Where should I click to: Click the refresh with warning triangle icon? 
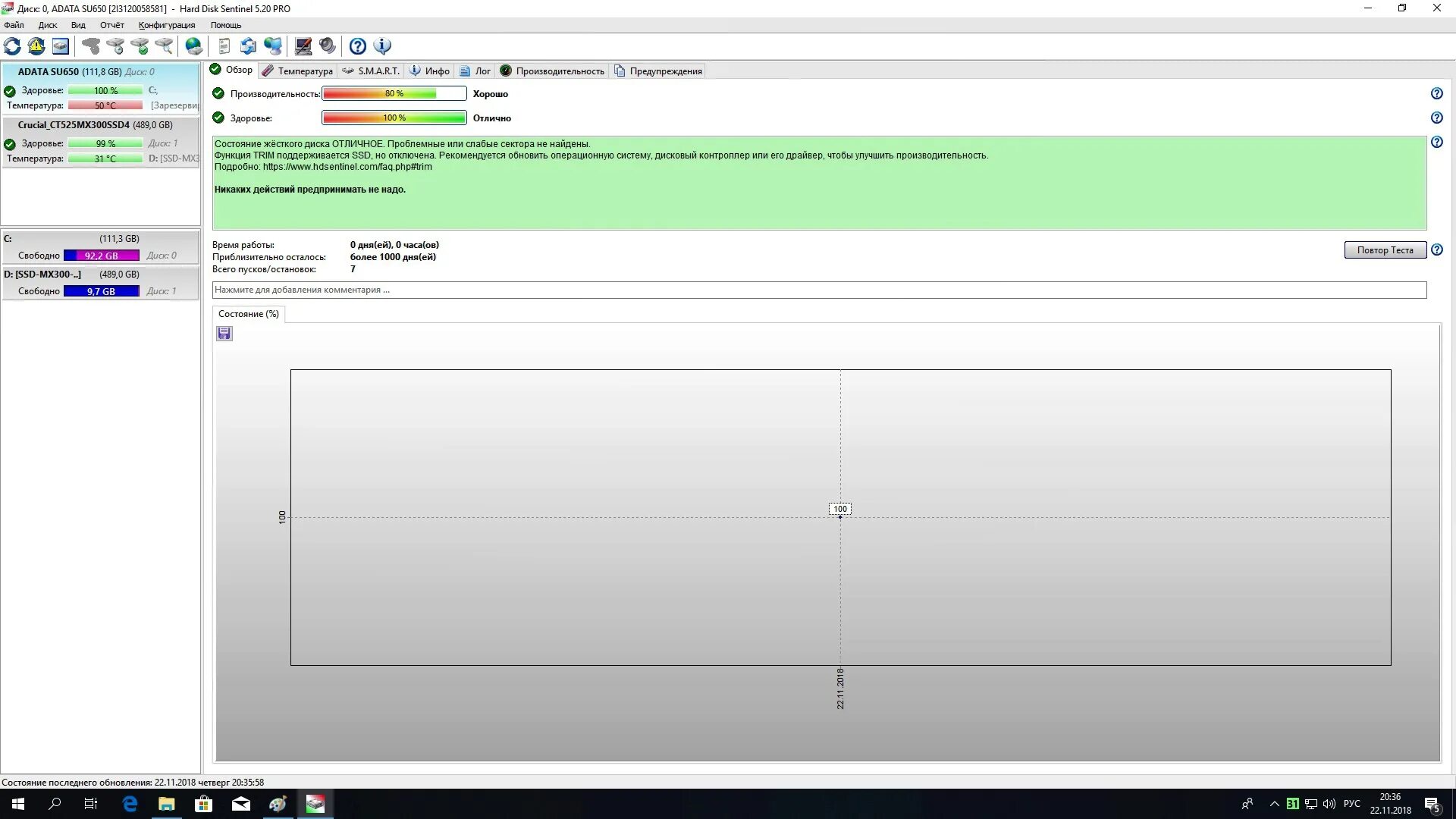[36, 46]
